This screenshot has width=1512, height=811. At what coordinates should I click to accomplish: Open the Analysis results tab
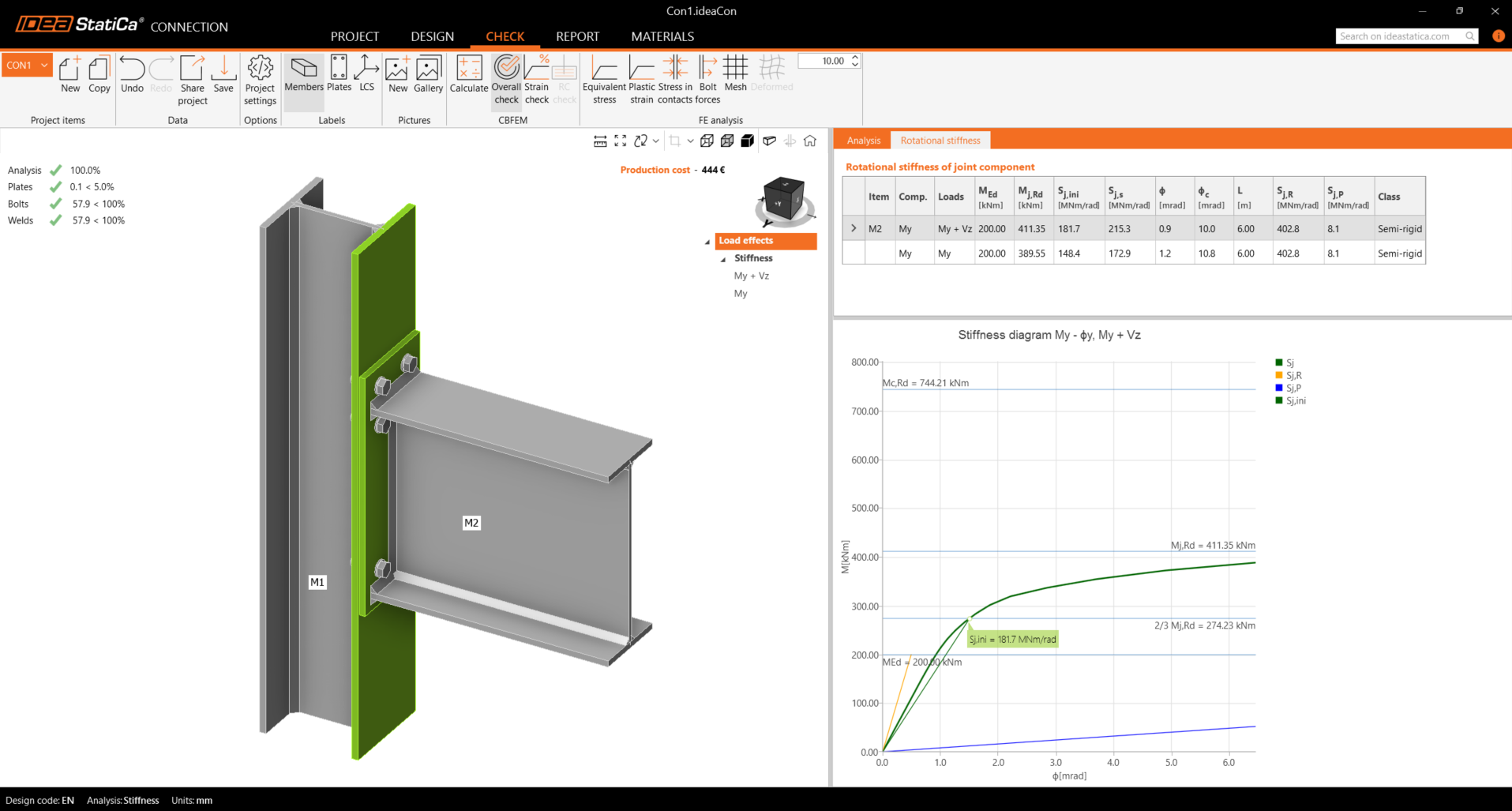(x=863, y=141)
